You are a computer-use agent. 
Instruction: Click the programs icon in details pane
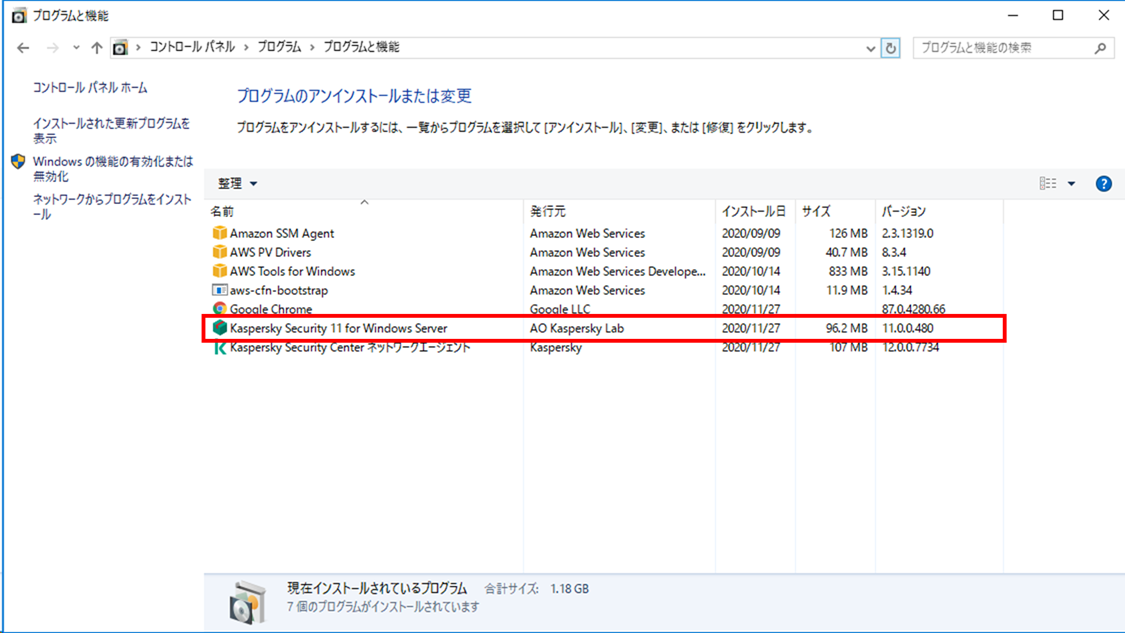248,602
